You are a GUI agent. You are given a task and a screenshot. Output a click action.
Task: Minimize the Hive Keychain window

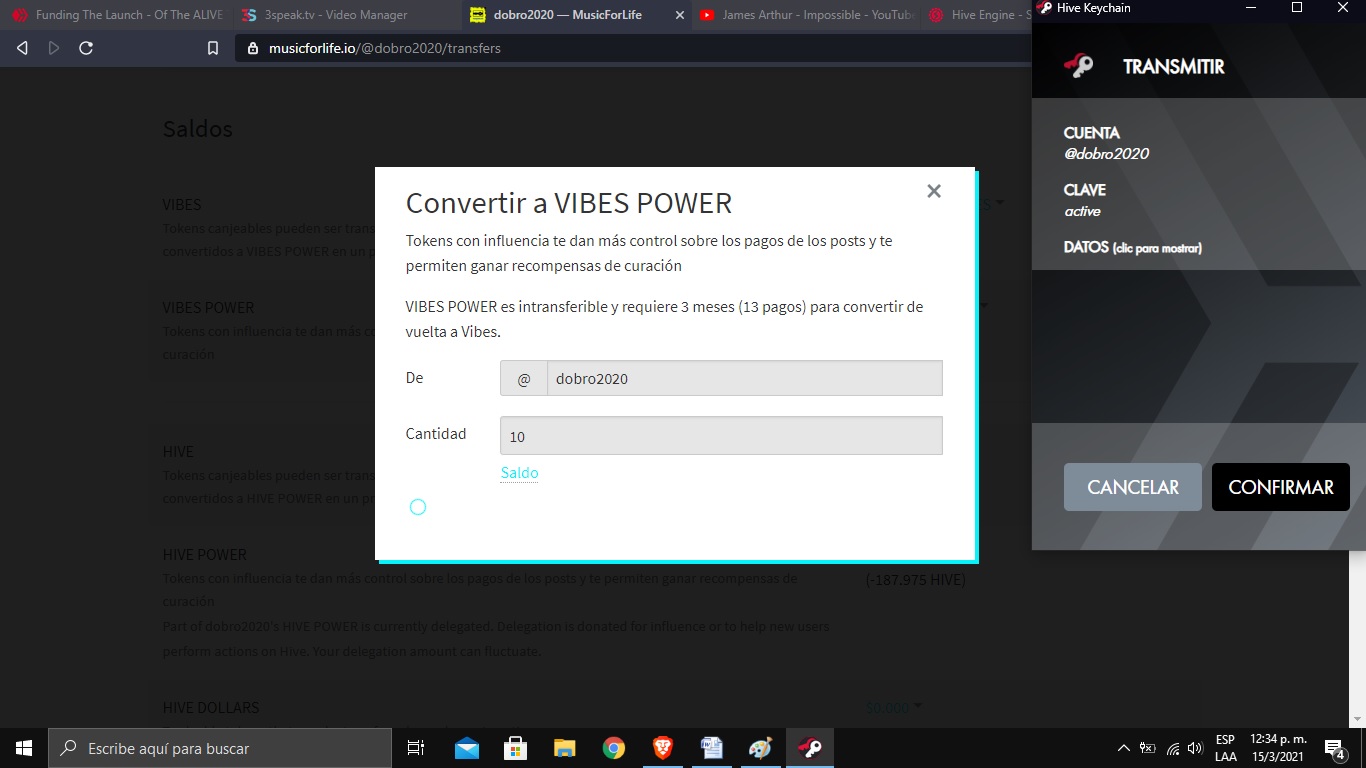click(1252, 8)
